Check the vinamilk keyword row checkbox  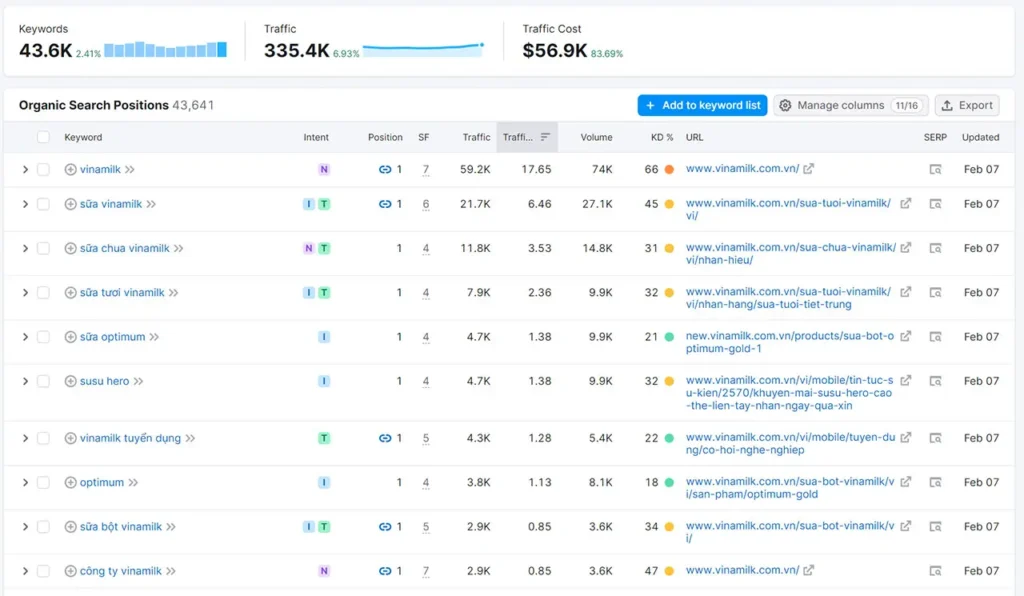tap(43, 170)
